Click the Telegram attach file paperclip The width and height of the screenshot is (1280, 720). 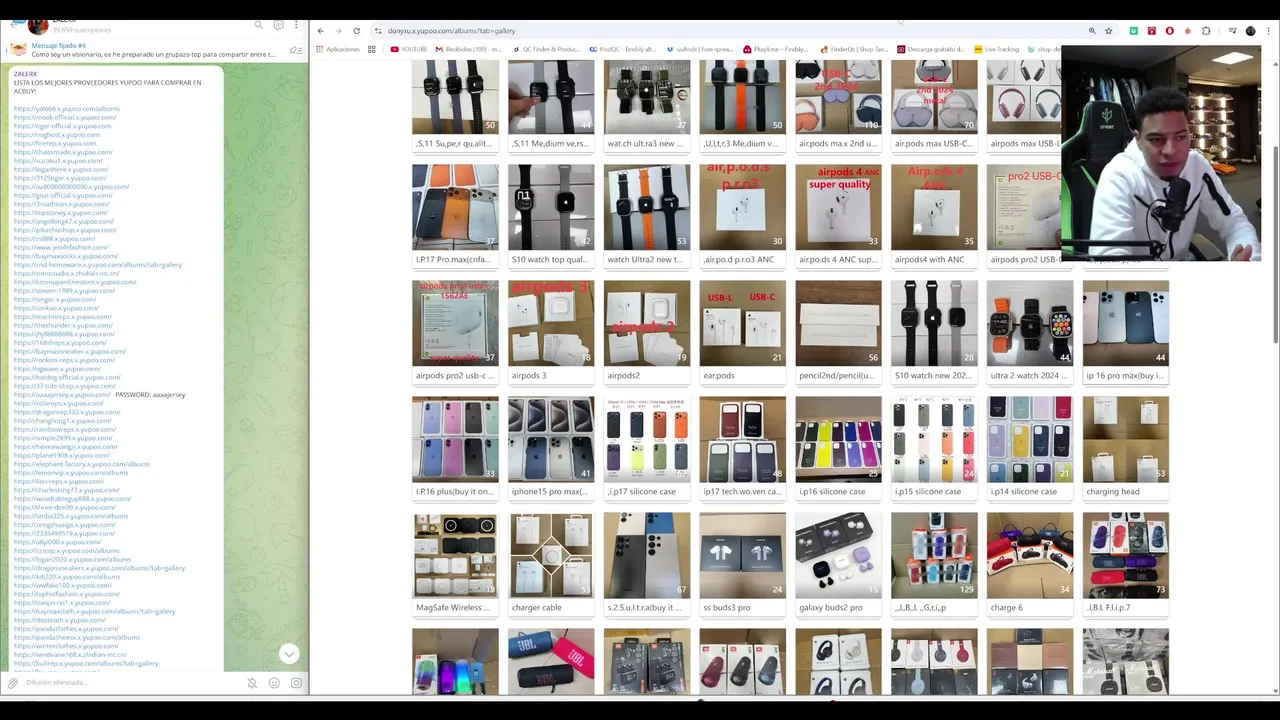click(13, 683)
